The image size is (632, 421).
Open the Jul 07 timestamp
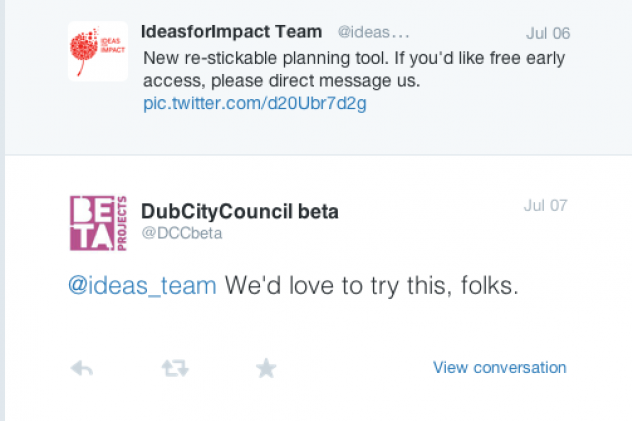pos(545,205)
